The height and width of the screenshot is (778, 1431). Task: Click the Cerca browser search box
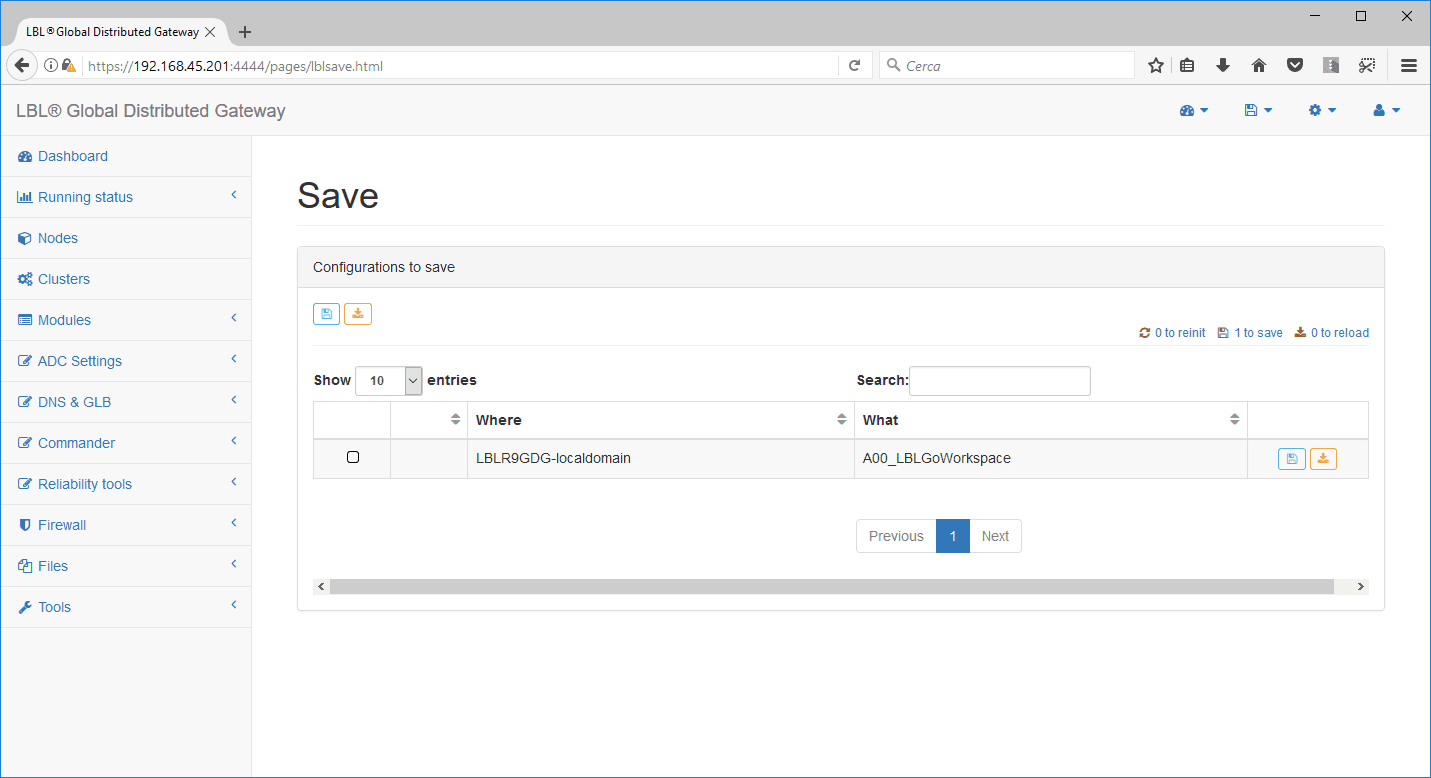click(1007, 66)
